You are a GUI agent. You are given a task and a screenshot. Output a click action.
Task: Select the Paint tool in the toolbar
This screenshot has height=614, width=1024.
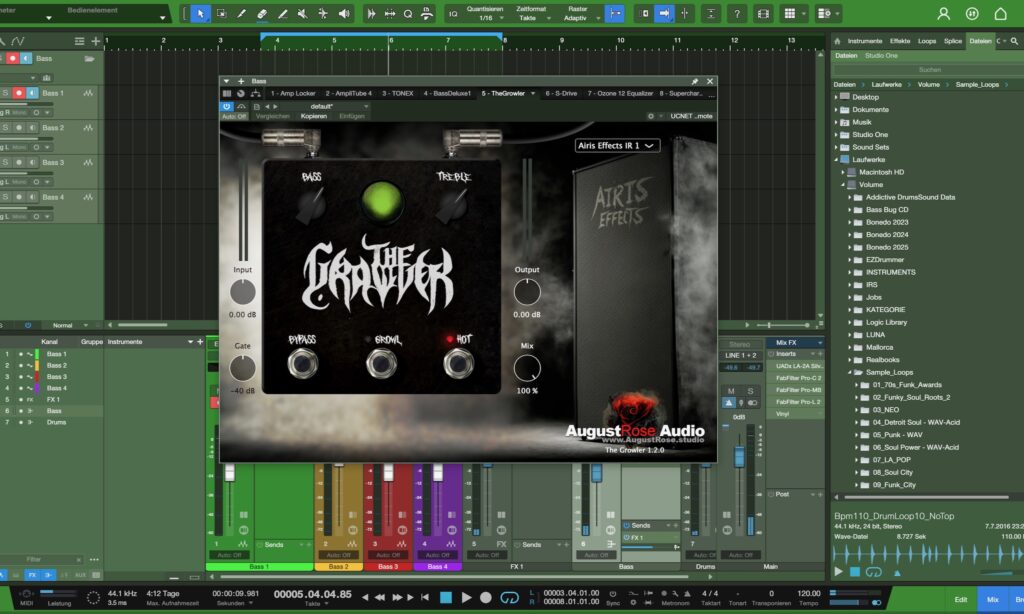tap(240, 13)
